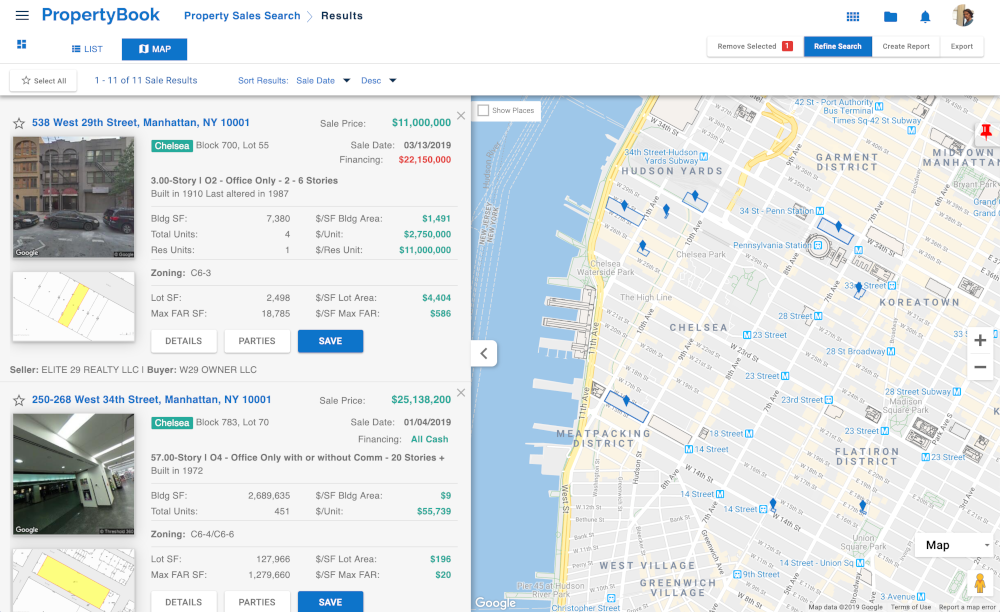1000x612 pixels.
Task: Click the map marker near 14 Street station
Action: click(x=773, y=504)
